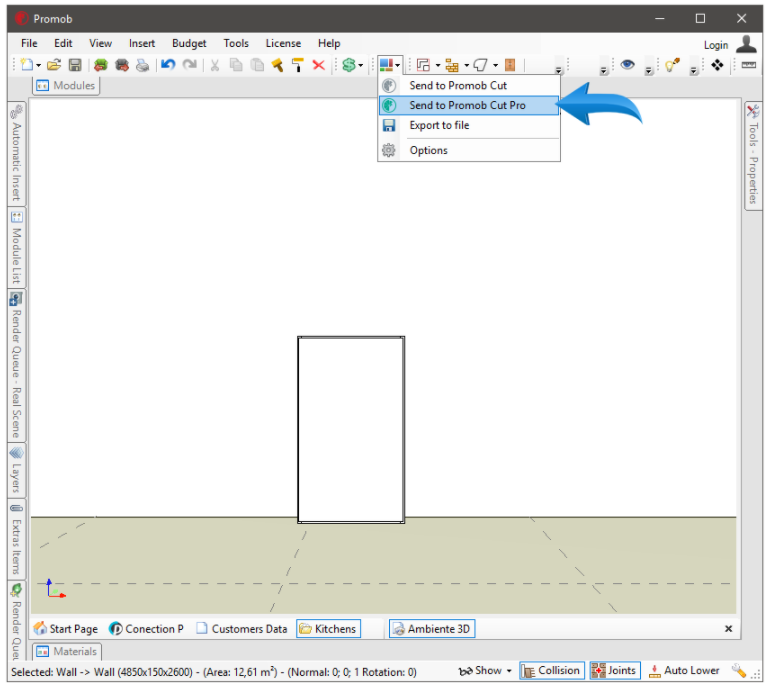Open the License menu

(283, 43)
